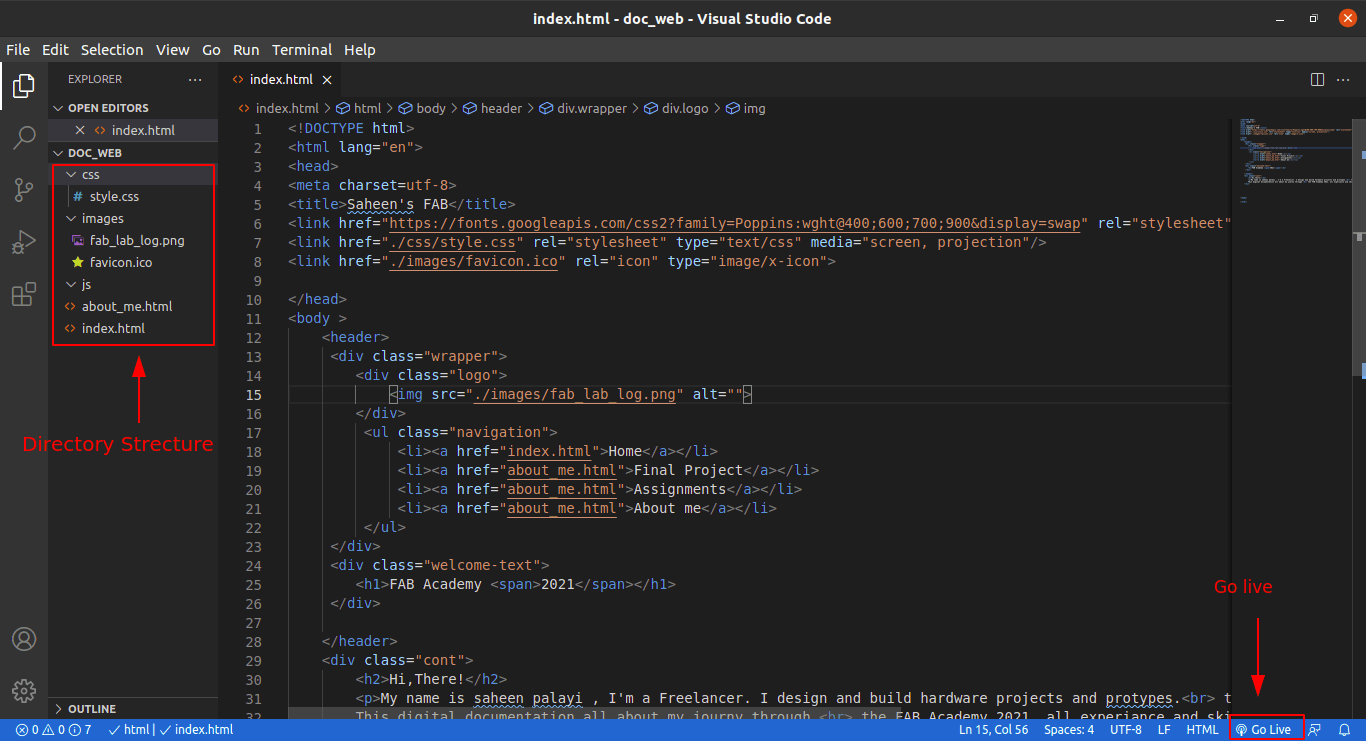Click header breadcrumb item
Screen dimensions: 1366x741
(x=493, y=108)
